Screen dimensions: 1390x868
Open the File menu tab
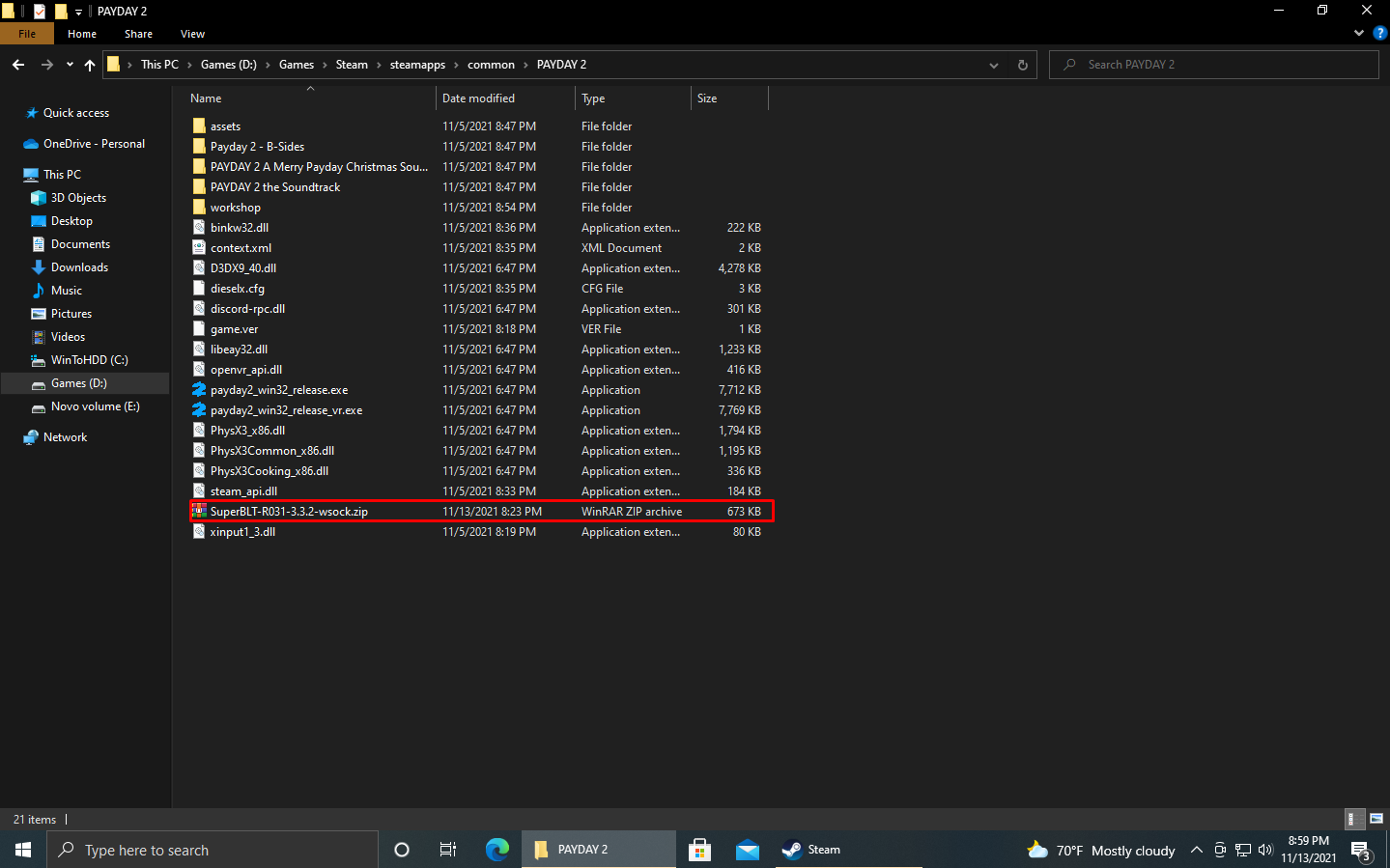(27, 34)
